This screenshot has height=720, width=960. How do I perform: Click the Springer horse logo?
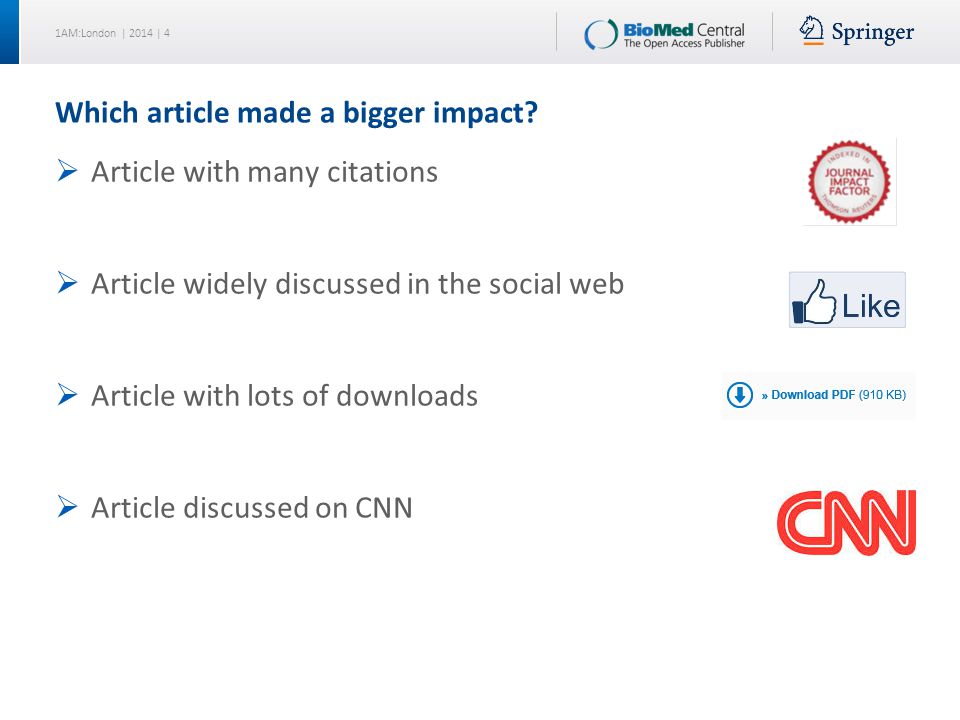pos(811,31)
